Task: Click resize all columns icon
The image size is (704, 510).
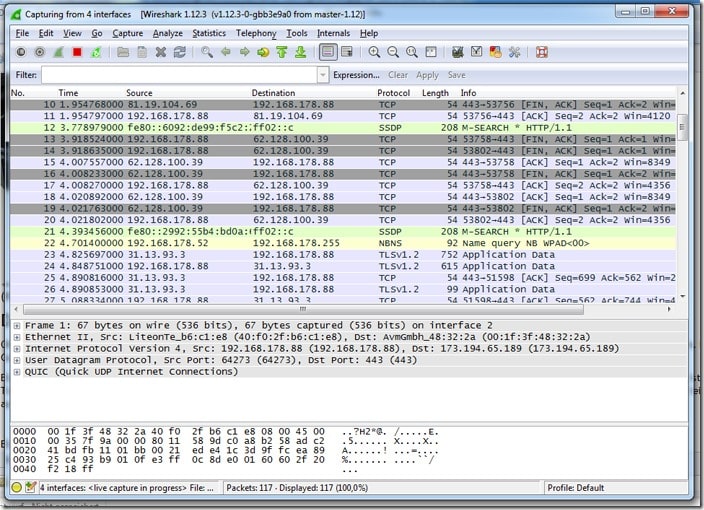Action: tap(431, 52)
